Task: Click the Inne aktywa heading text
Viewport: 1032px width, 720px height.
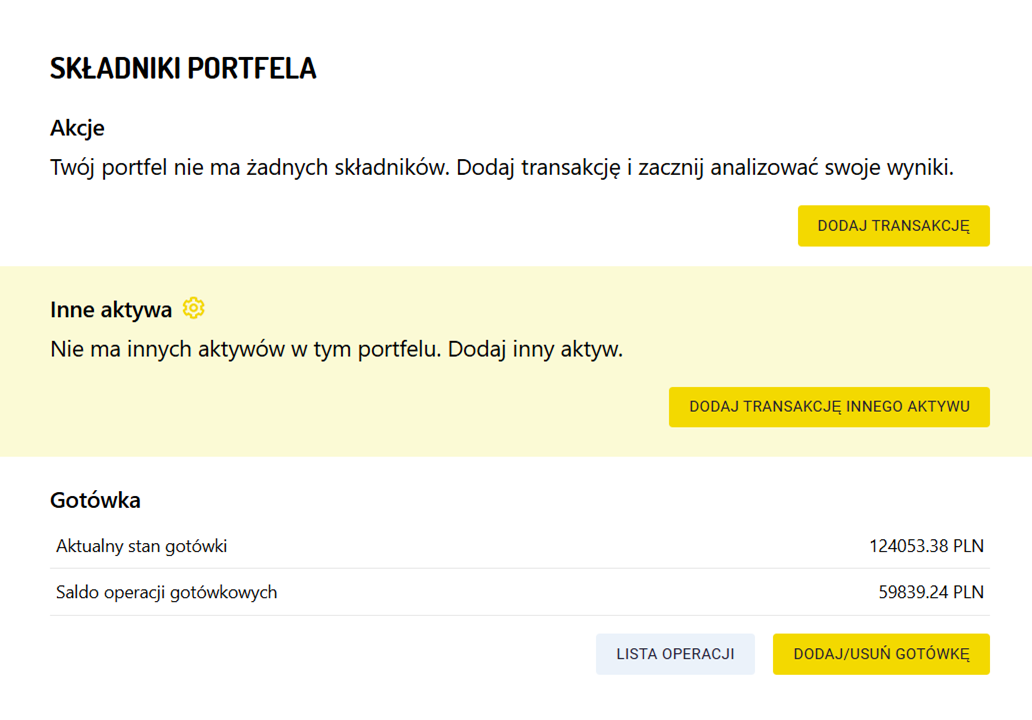Action: click(x=111, y=310)
